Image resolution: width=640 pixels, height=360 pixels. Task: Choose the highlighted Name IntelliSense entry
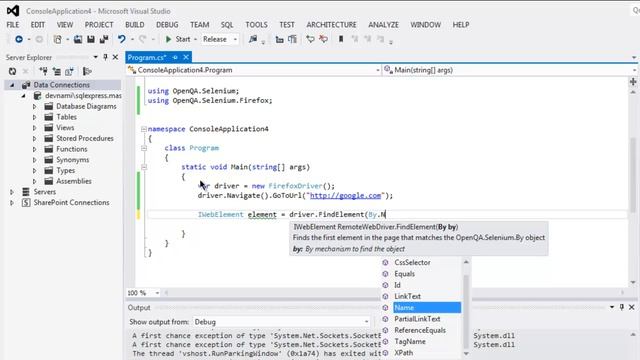pyautogui.click(x=427, y=308)
